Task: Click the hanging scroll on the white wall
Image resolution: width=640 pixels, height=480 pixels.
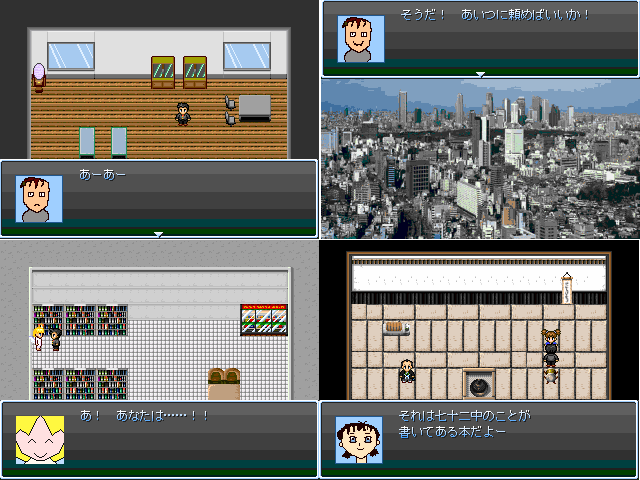Action: click(x=567, y=289)
